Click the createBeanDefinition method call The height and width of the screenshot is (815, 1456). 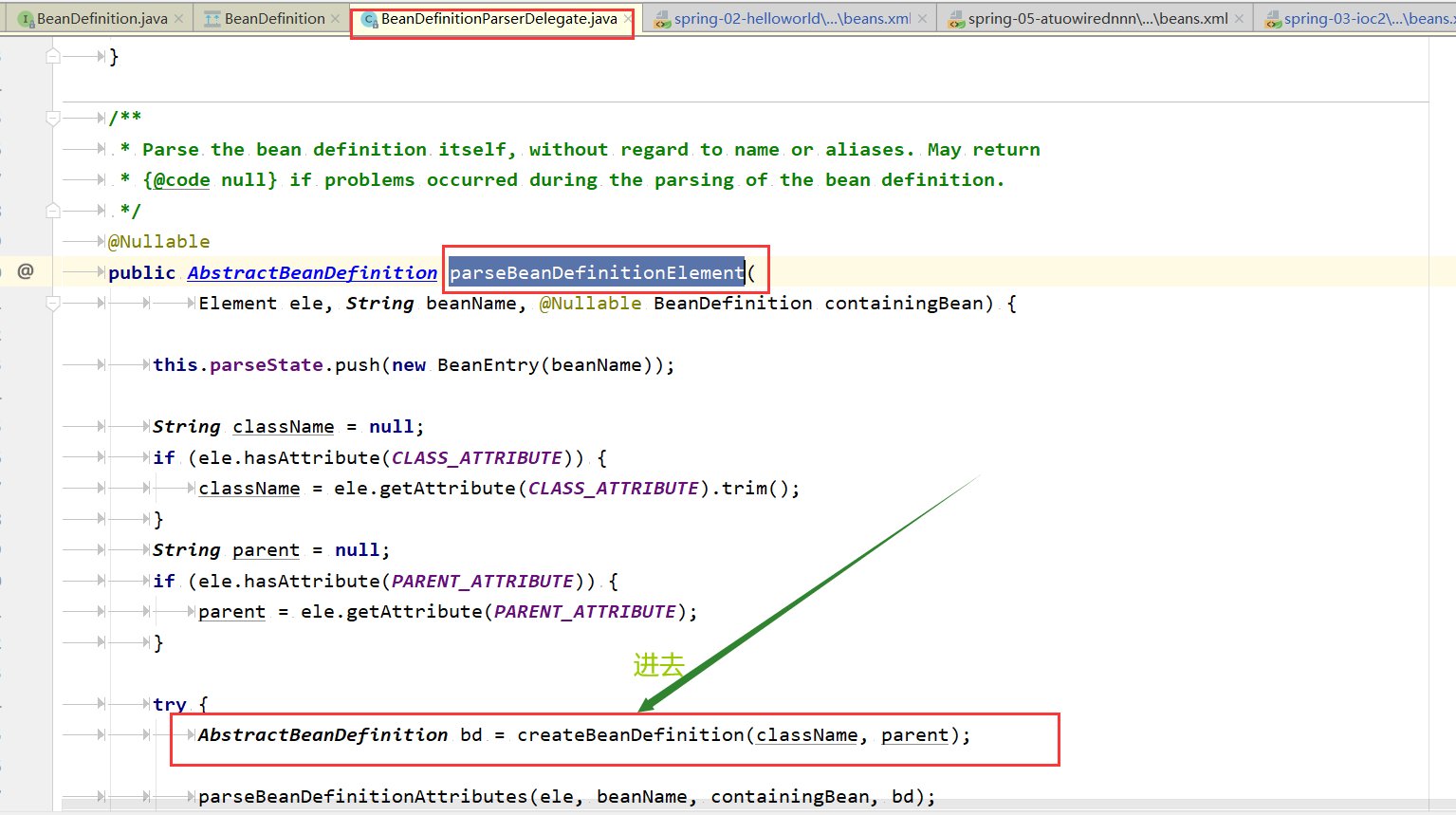[x=631, y=734]
